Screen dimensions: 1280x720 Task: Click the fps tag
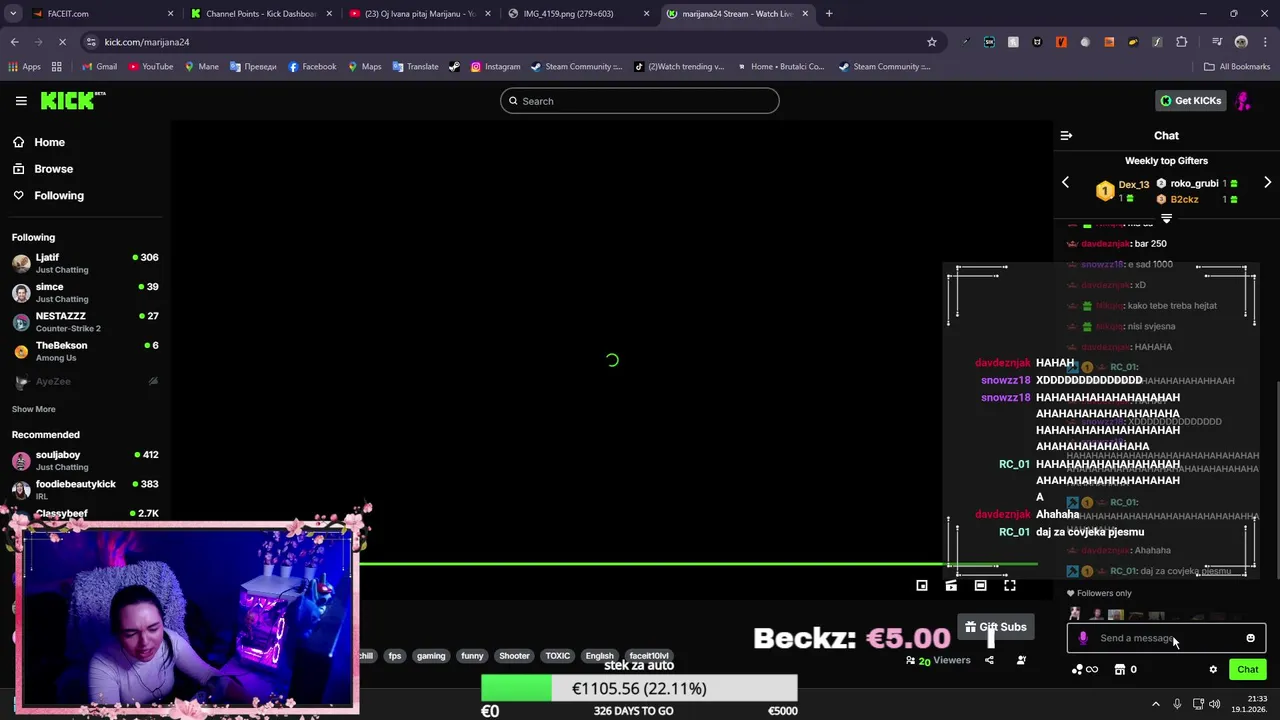395,656
